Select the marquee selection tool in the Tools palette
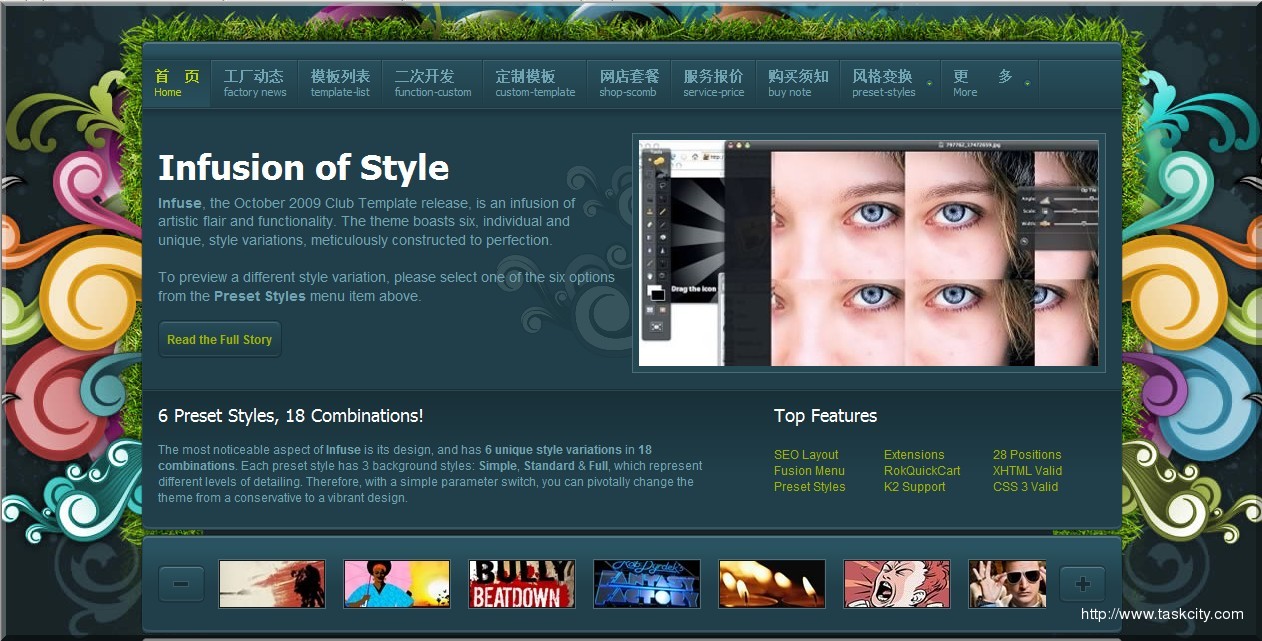1262x641 pixels. coord(649,174)
